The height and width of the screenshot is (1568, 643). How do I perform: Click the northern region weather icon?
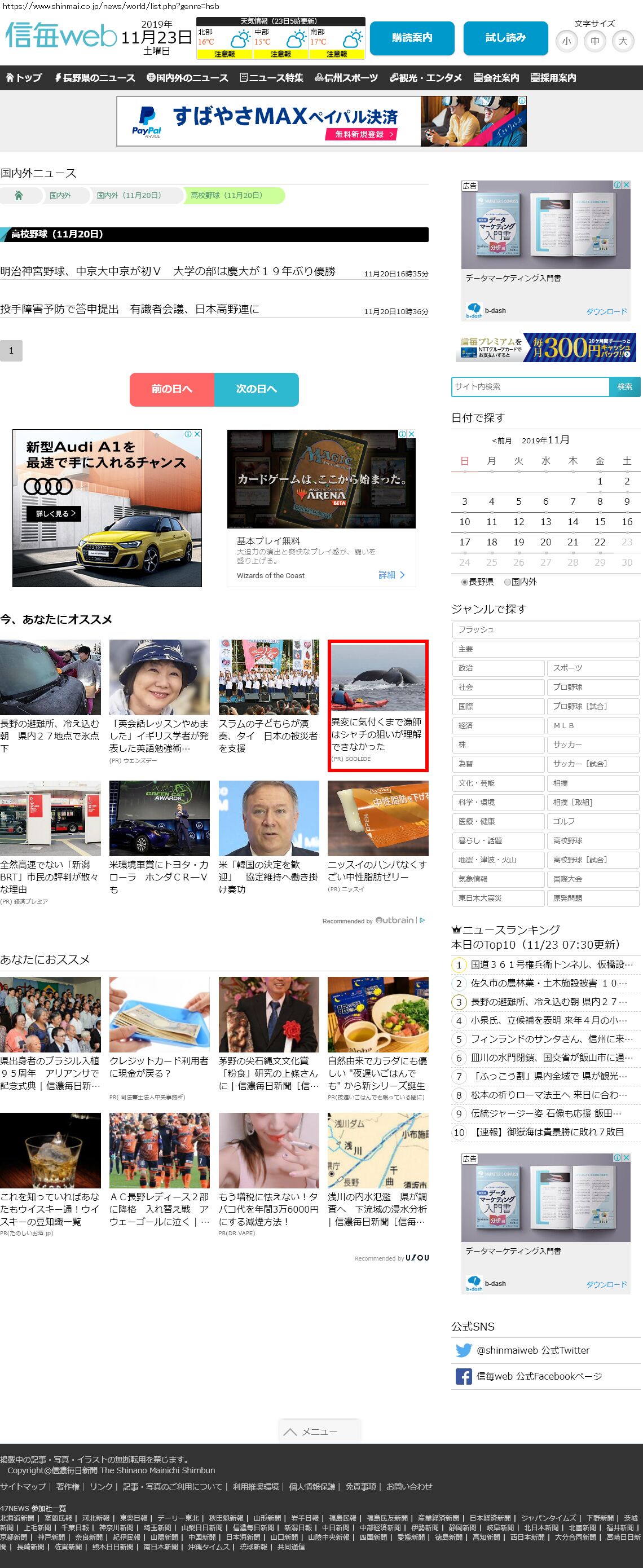(239, 41)
